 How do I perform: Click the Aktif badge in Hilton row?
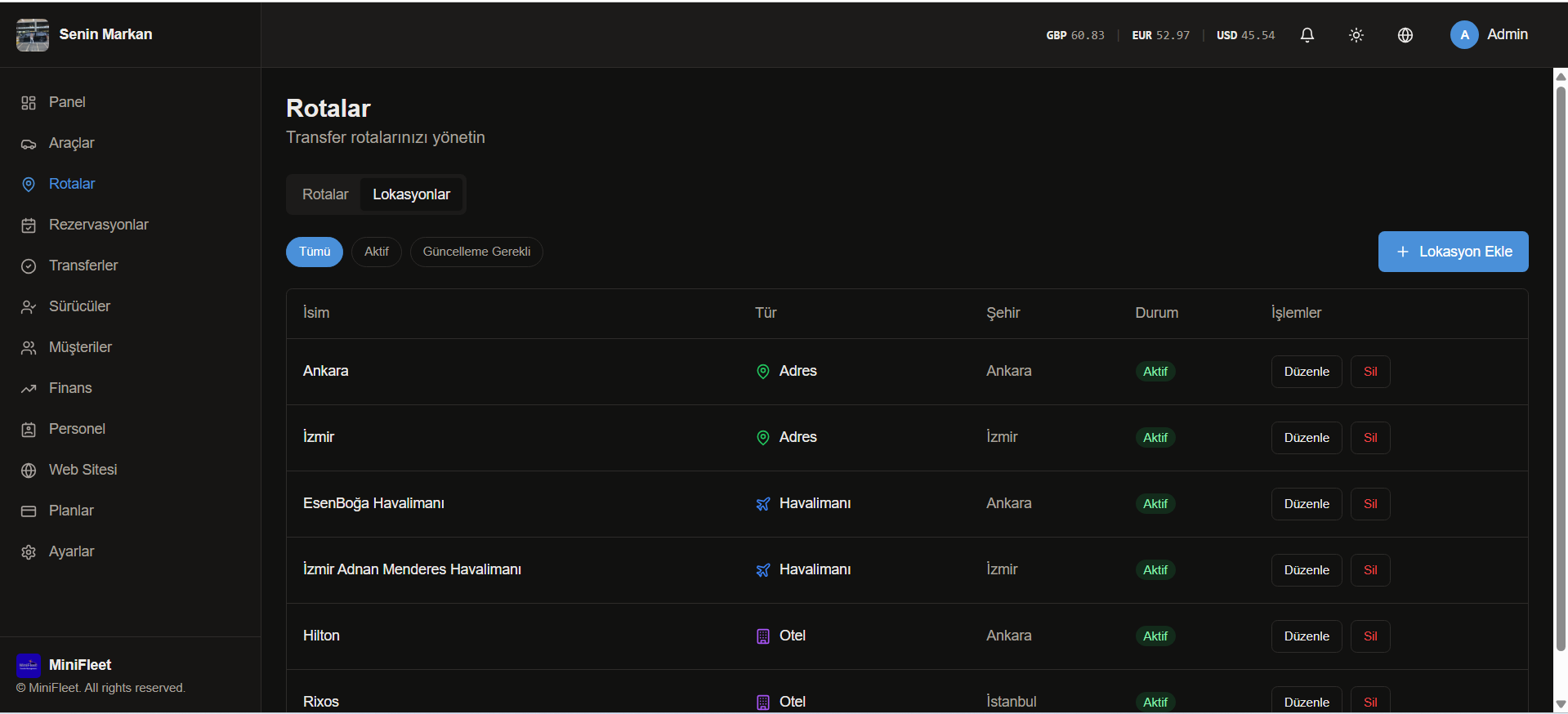(1155, 636)
